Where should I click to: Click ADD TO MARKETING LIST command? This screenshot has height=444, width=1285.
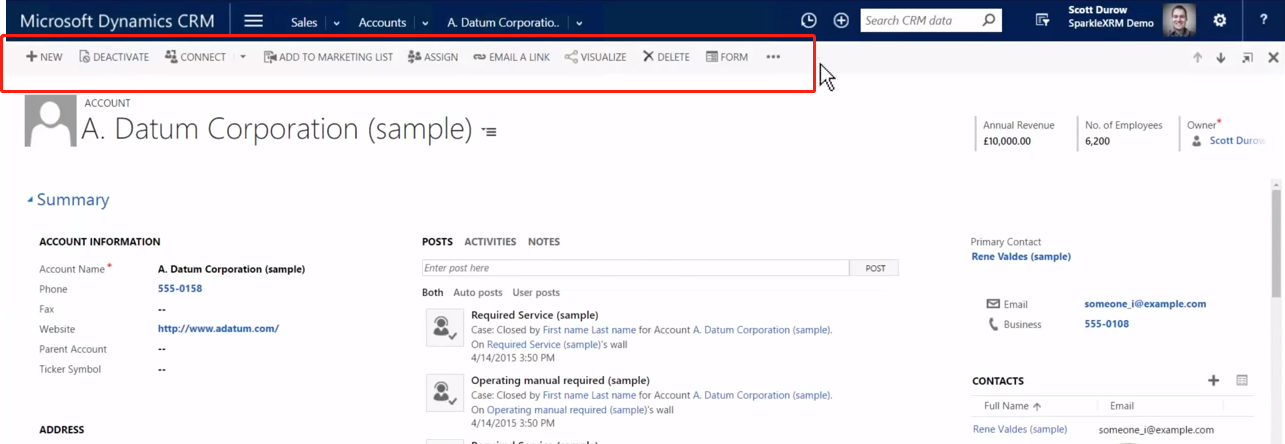[x=328, y=57]
